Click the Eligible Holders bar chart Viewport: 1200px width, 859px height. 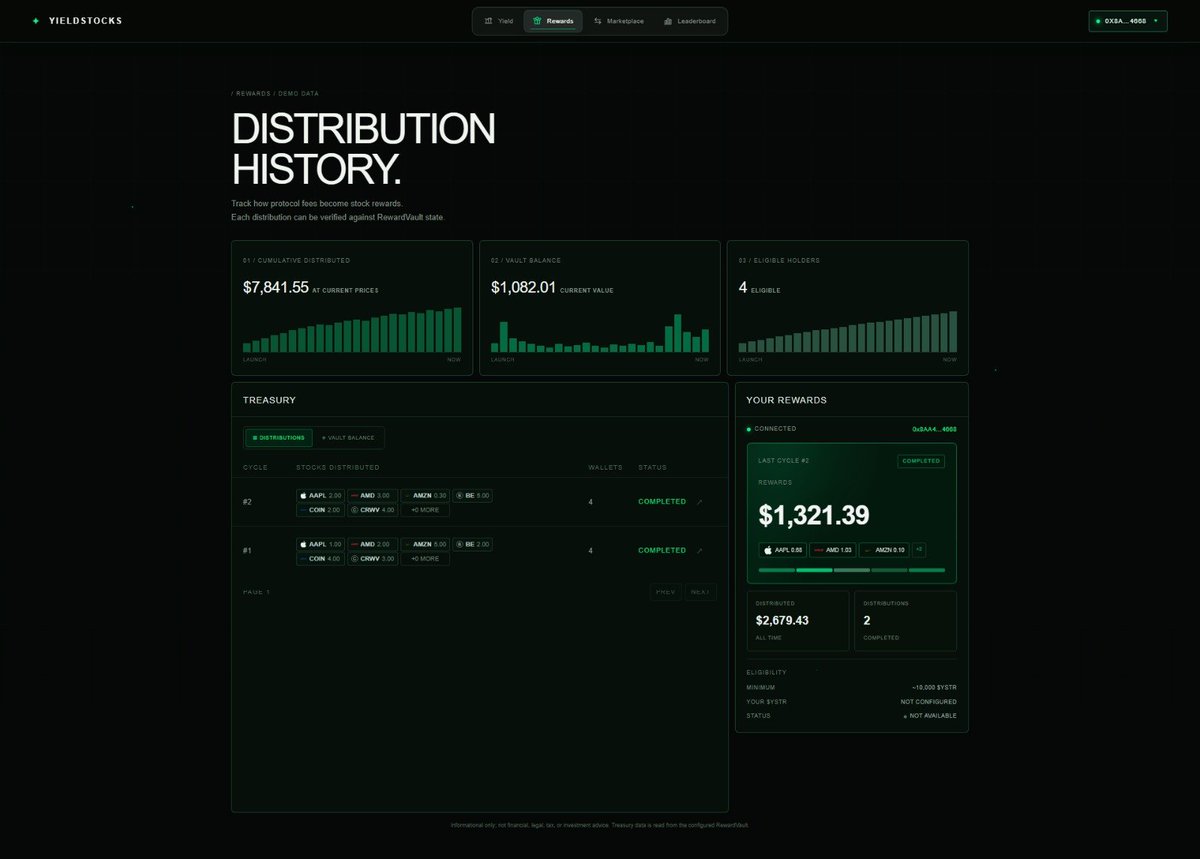point(848,331)
